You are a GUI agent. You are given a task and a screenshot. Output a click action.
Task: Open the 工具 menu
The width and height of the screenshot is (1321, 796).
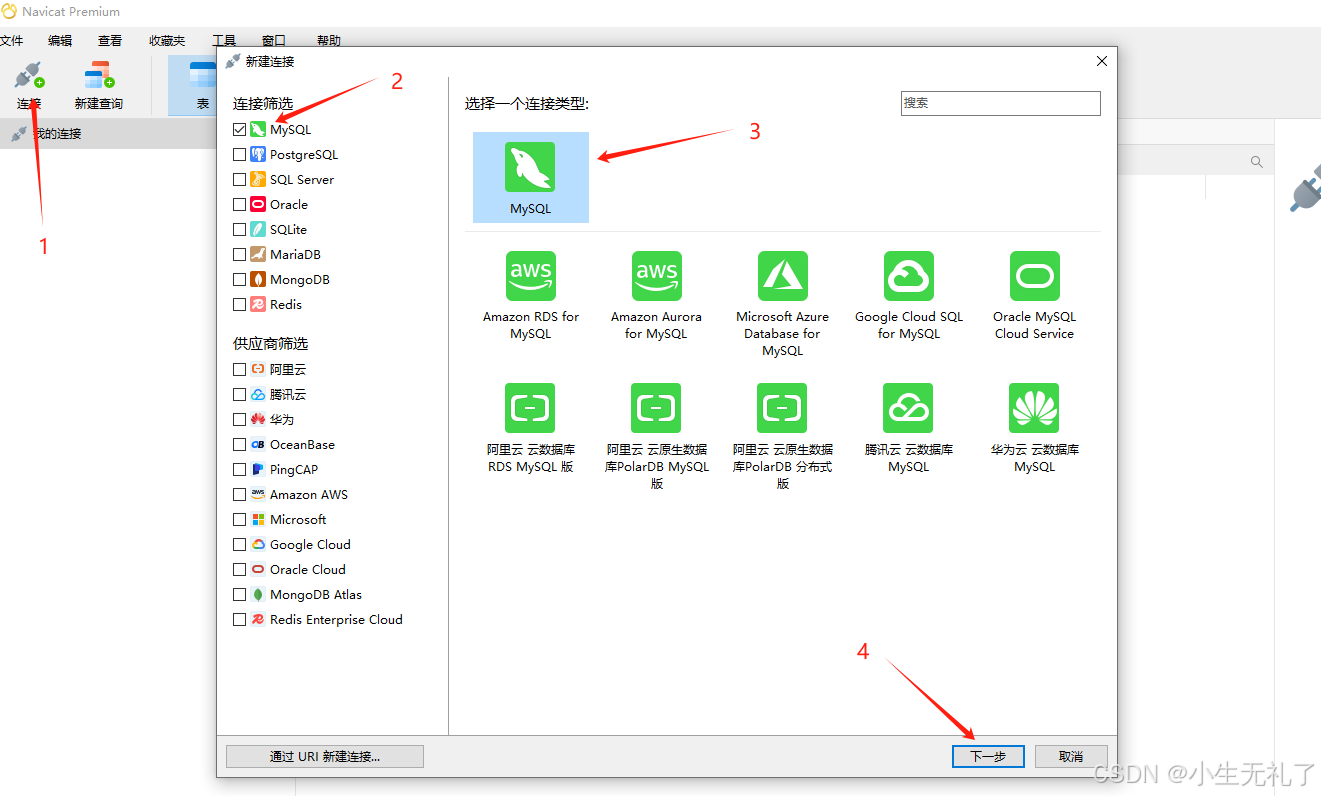coord(224,41)
